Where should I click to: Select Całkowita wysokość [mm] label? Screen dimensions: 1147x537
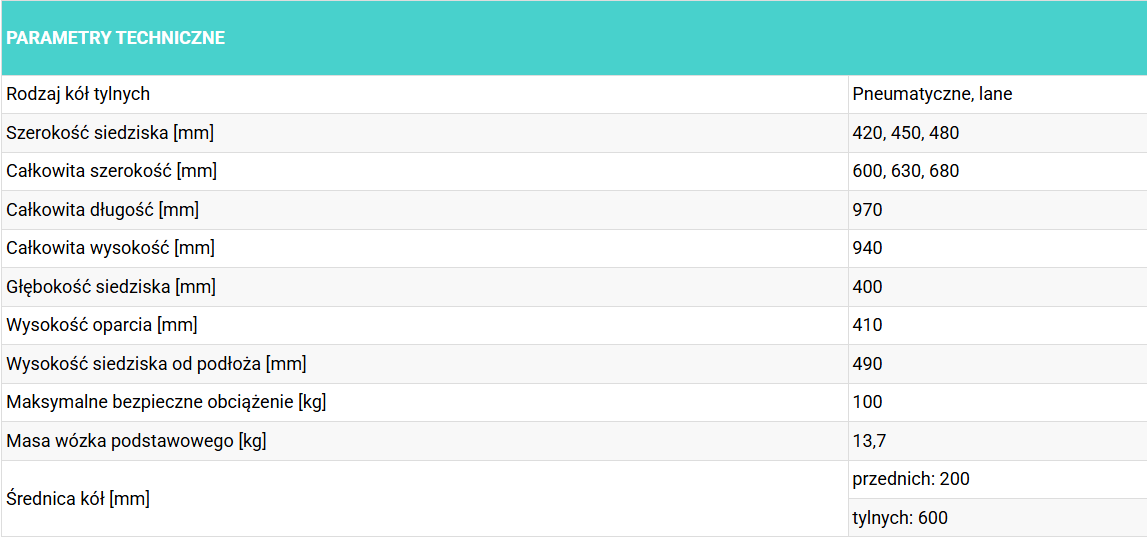point(110,248)
